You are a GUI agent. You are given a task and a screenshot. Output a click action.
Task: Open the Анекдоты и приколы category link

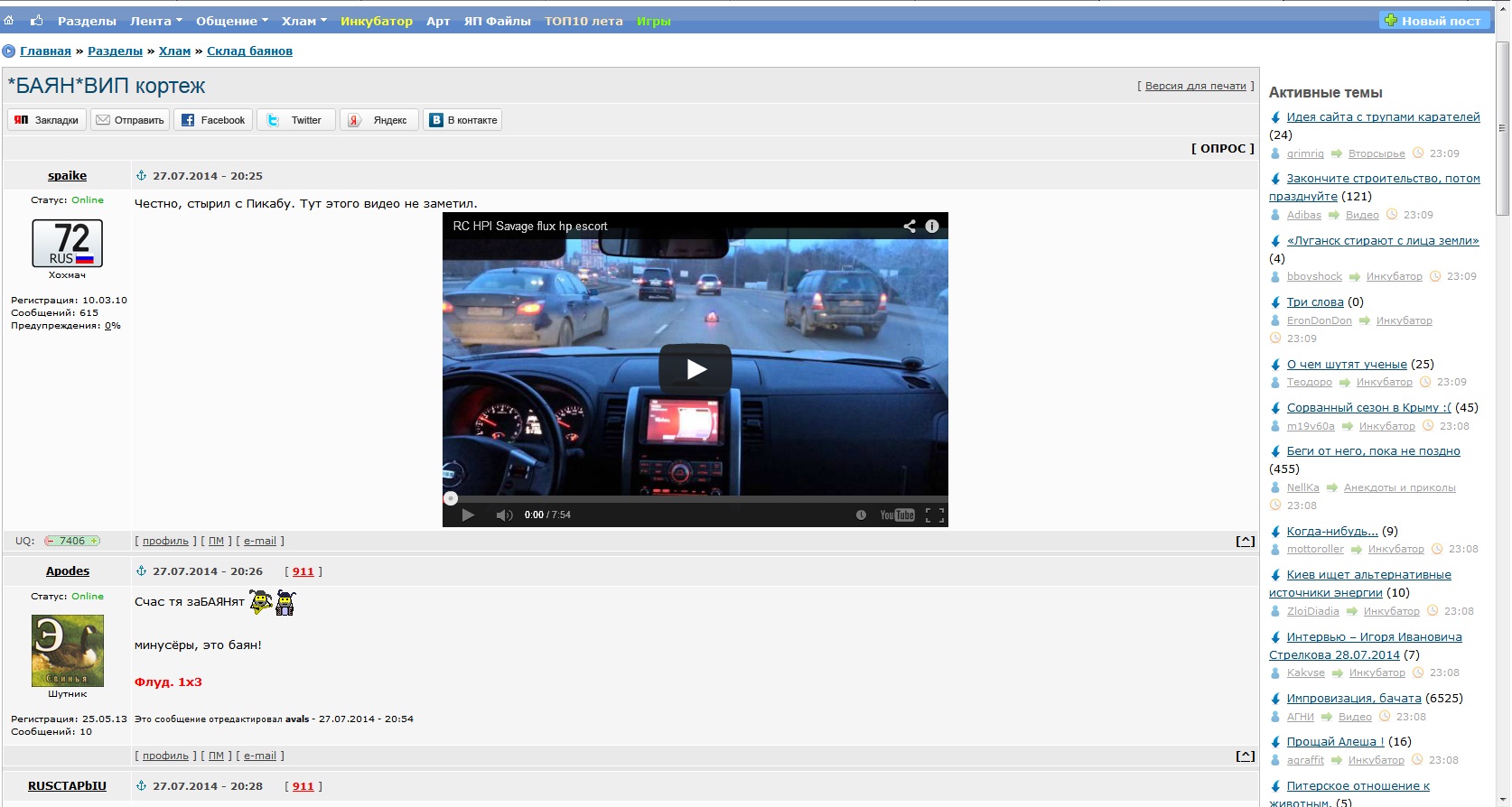coord(1400,488)
